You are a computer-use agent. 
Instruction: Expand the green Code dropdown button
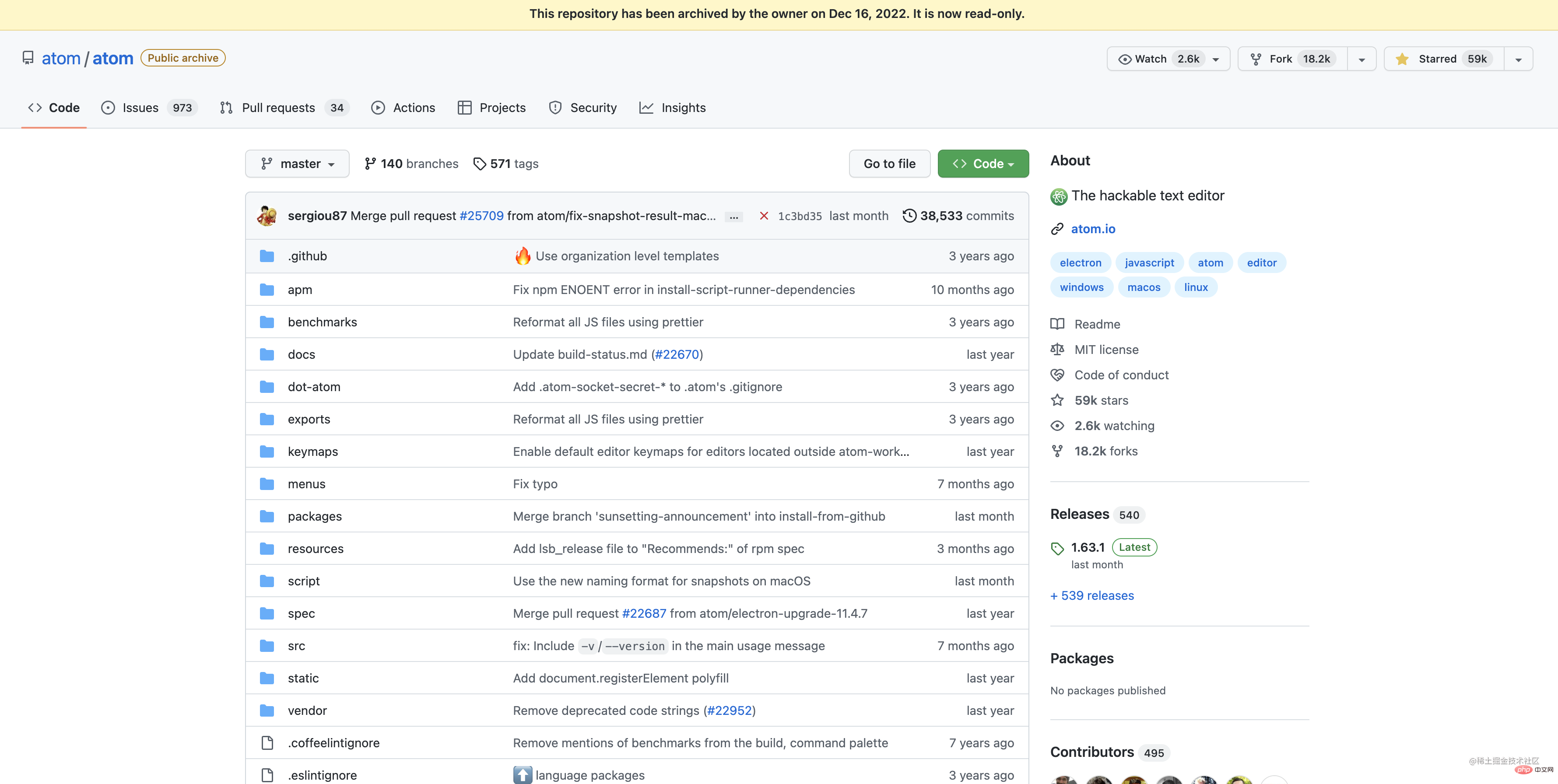(x=983, y=164)
